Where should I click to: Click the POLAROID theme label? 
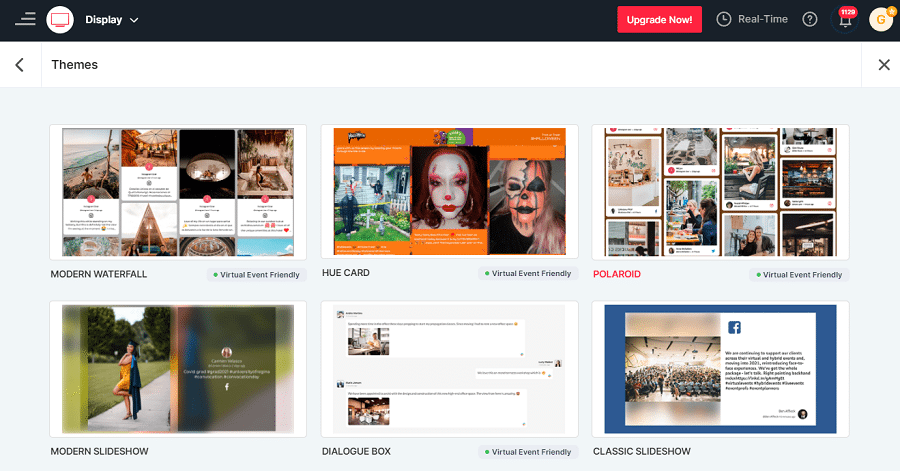tap(617, 274)
